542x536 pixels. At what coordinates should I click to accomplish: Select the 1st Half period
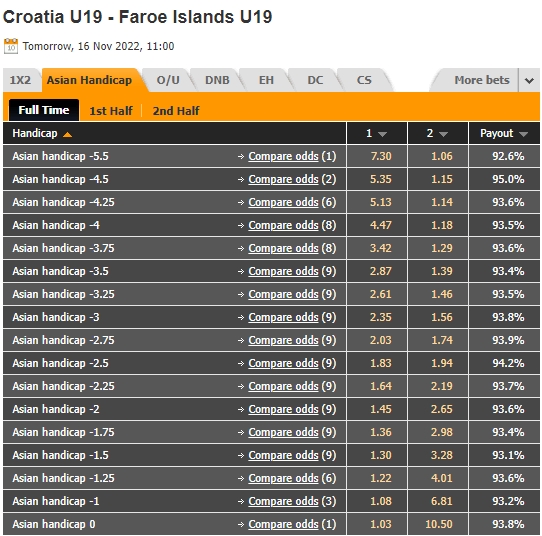click(x=111, y=111)
